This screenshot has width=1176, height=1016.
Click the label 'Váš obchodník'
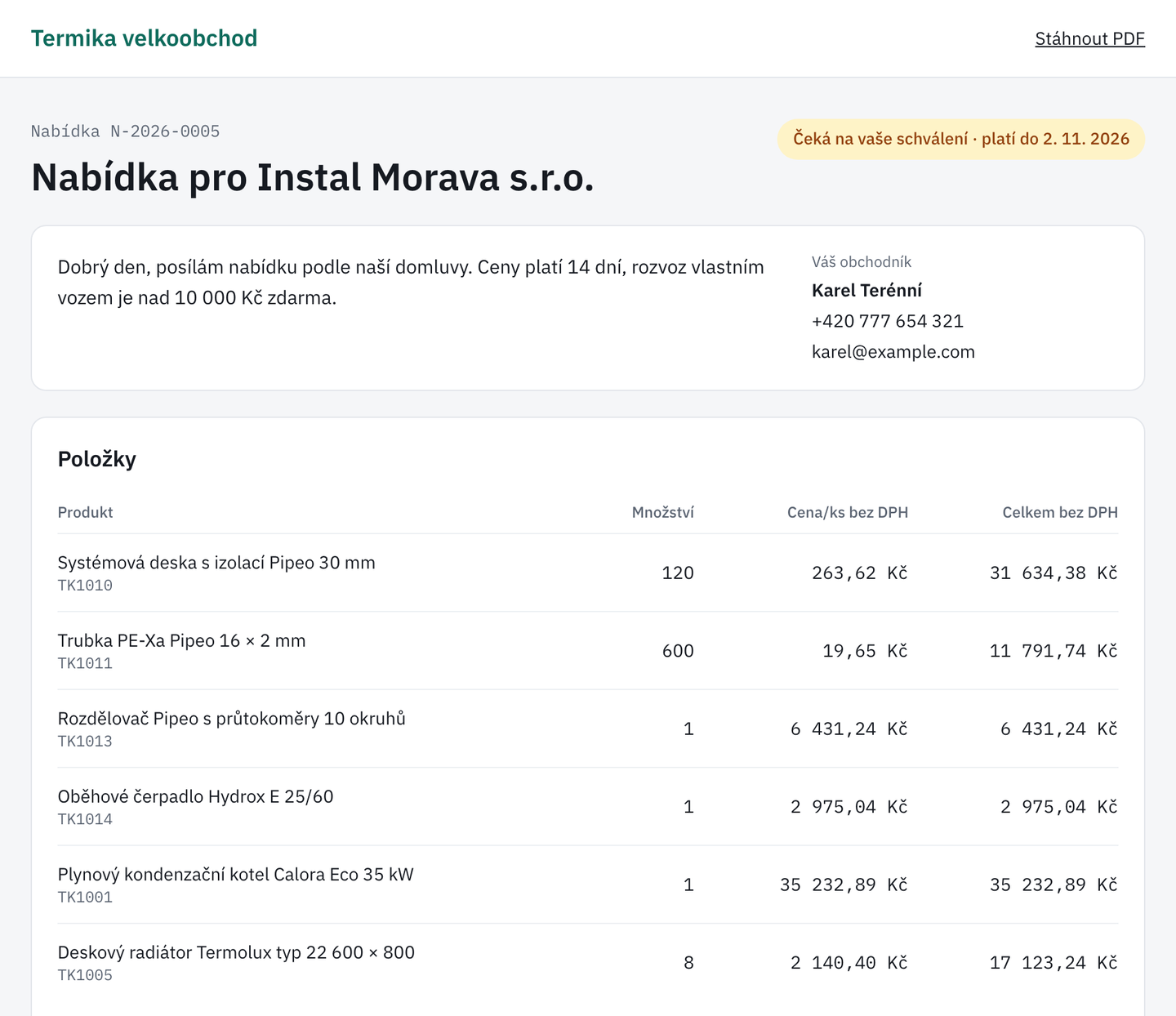pyautogui.click(x=862, y=262)
